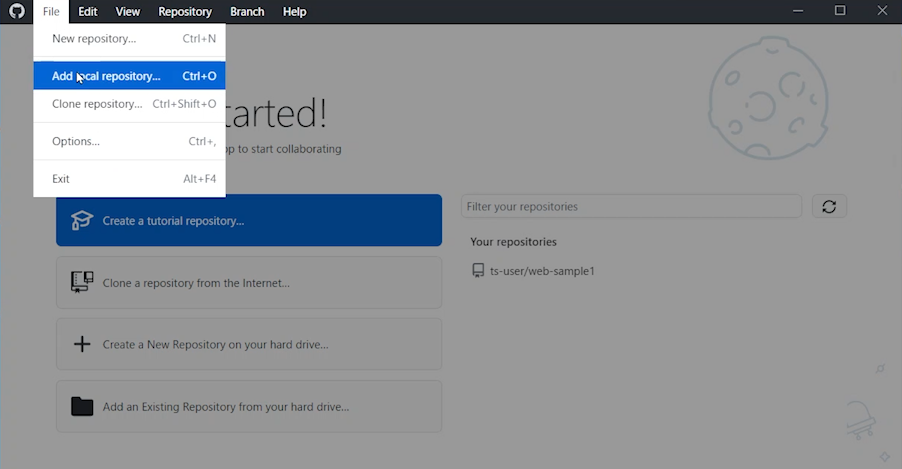The height and width of the screenshot is (469, 902).
Task: Click Add an Existing Repository from hard drive
Action: click(249, 406)
